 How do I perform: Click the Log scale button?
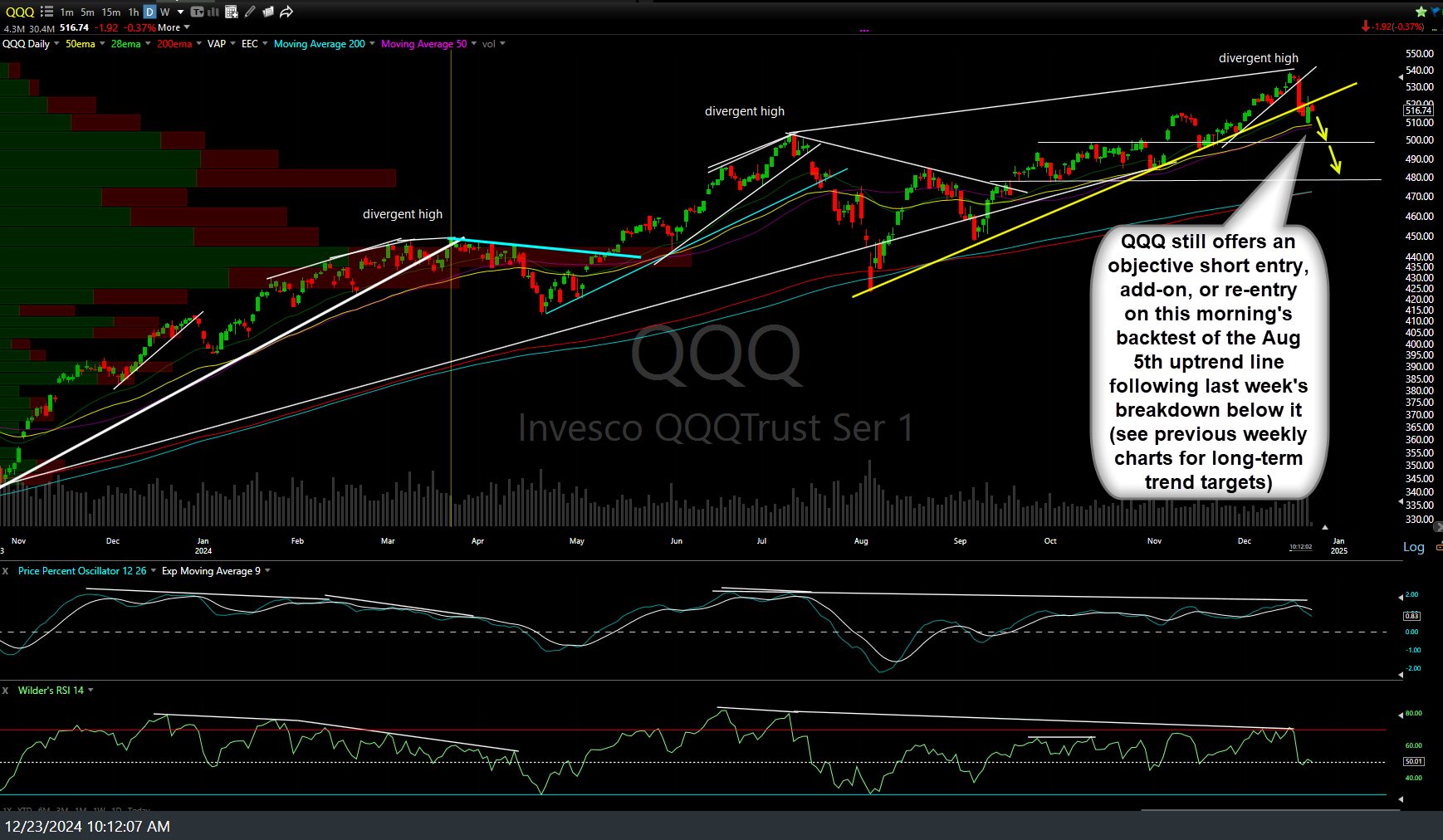point(1413,547)
